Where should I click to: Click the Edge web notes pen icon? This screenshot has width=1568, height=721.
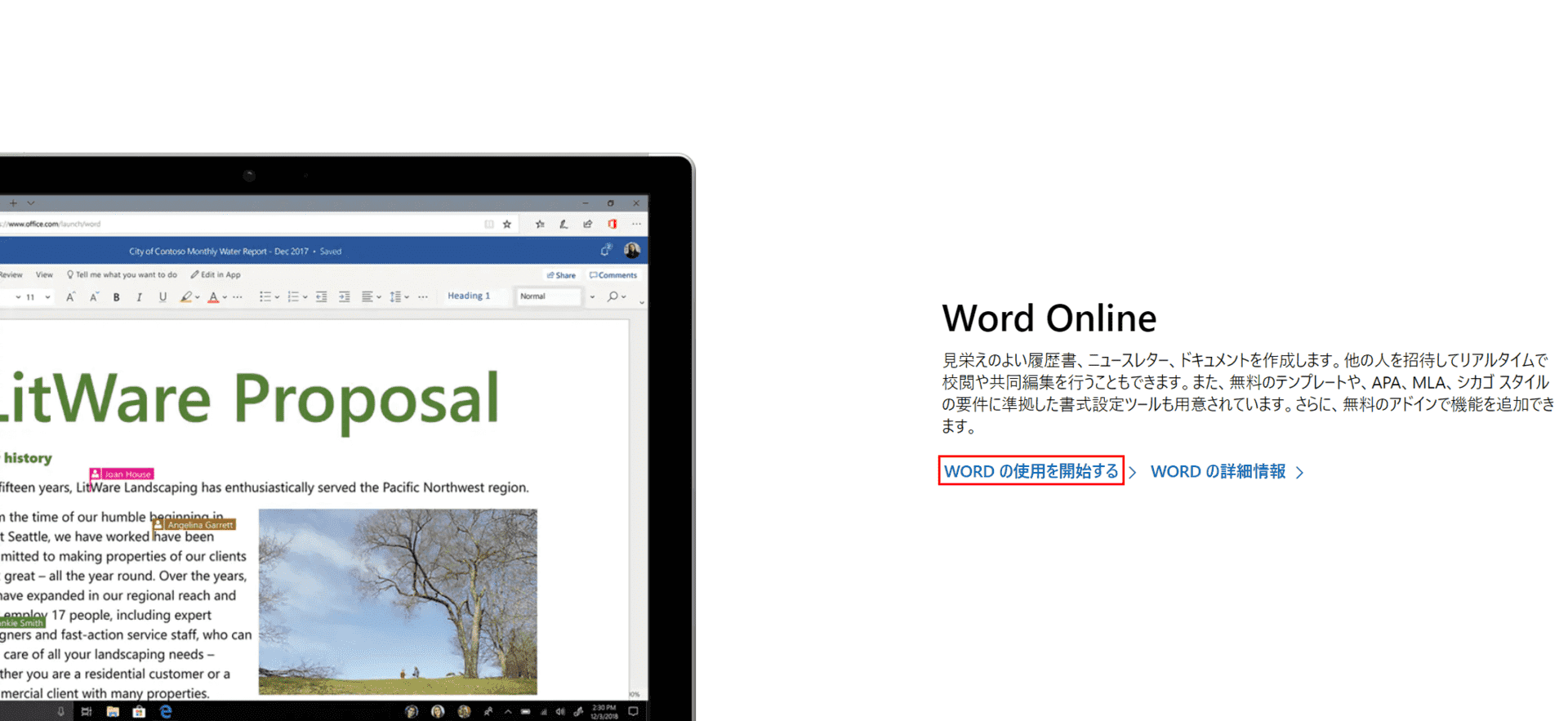[563, 224]
